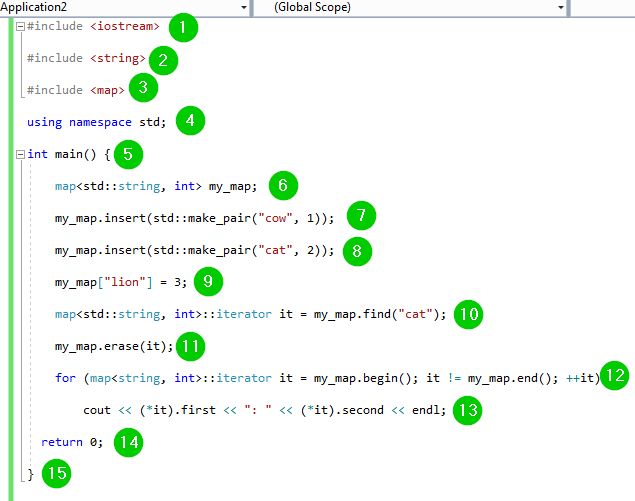
Task: Click green circle 14 beside return 0
Action: 128,443
